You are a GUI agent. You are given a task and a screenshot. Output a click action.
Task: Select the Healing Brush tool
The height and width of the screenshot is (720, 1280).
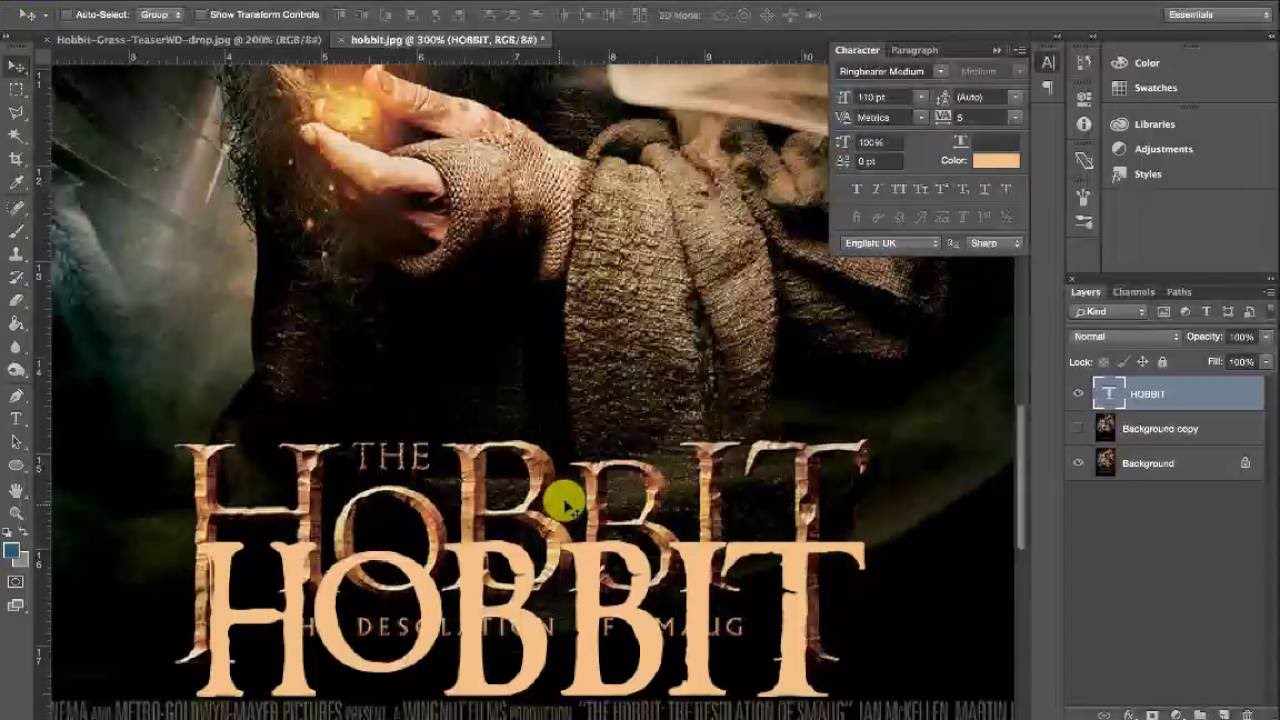16,208
